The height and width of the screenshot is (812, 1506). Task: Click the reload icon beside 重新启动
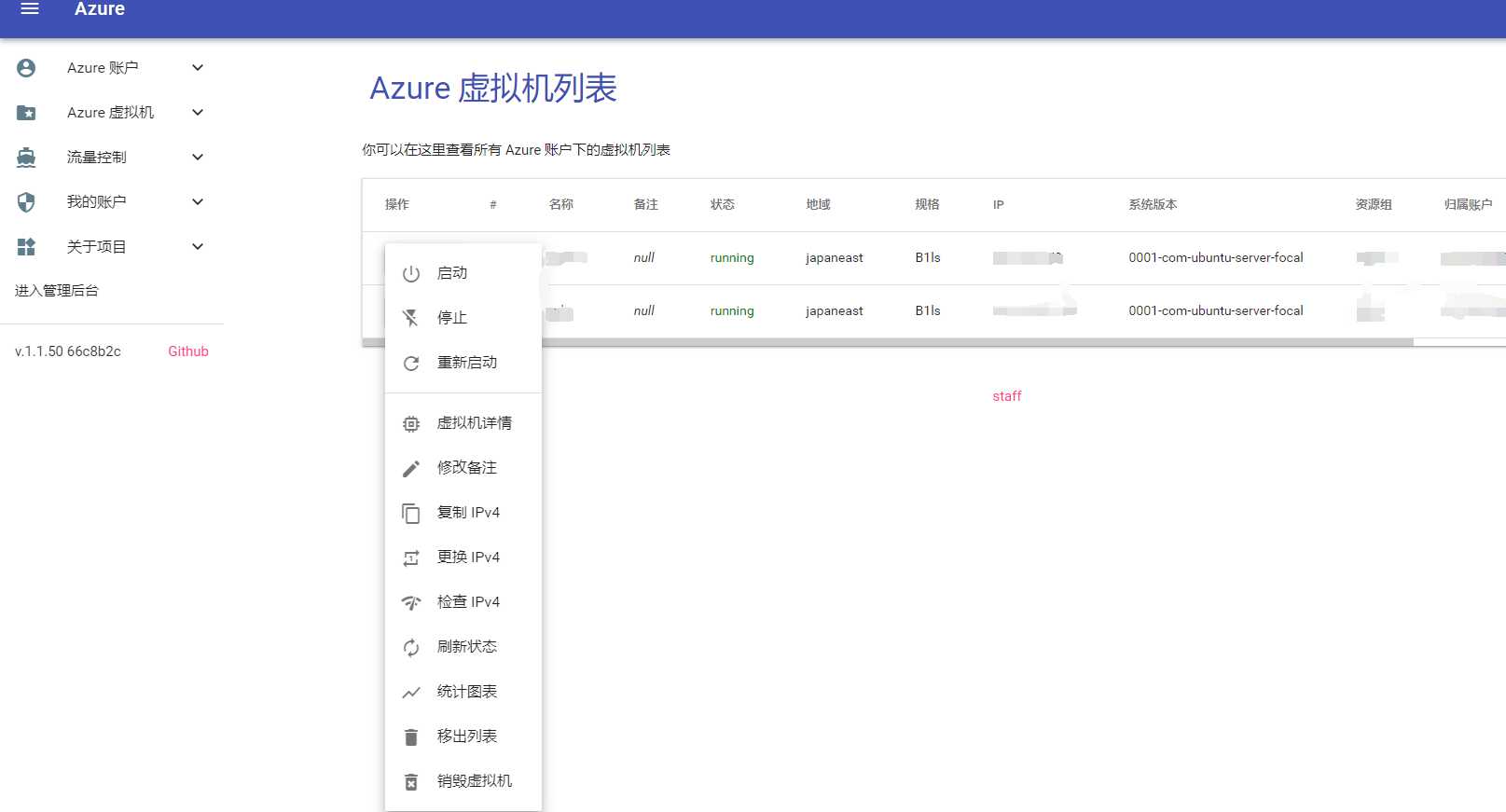(x=411, y=364)
